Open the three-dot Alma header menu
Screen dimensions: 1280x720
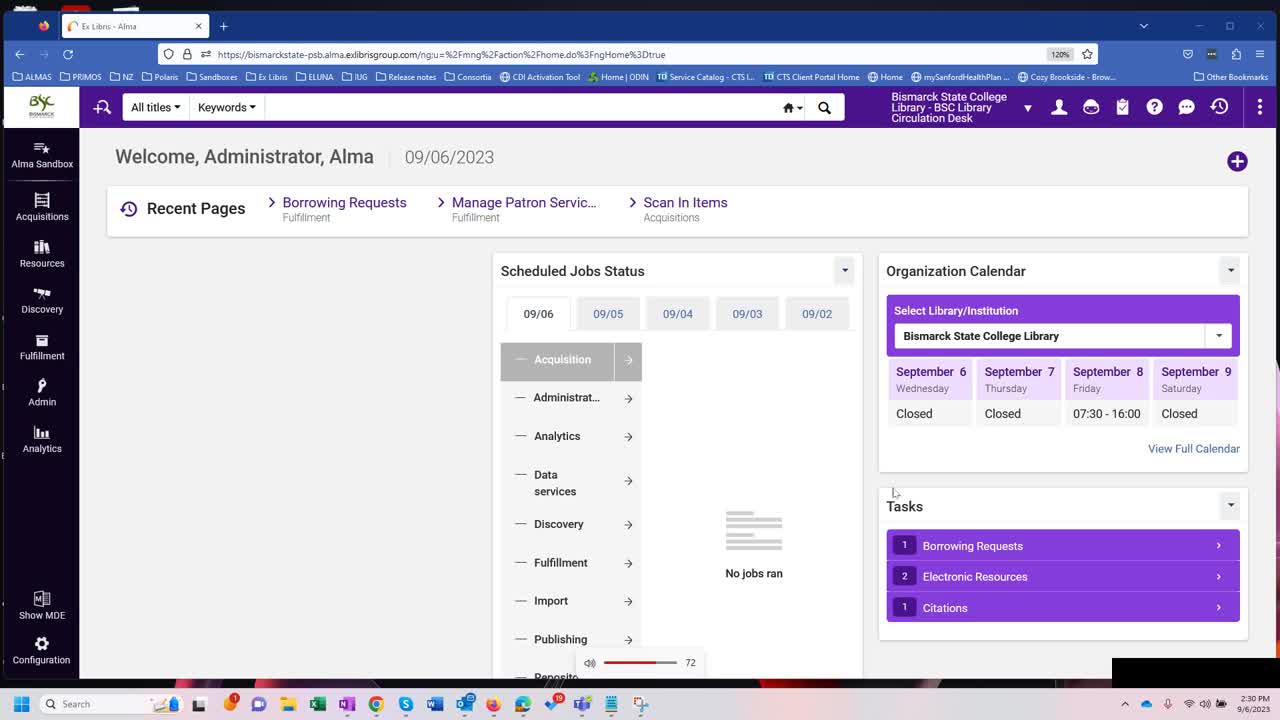point(1260,107)
